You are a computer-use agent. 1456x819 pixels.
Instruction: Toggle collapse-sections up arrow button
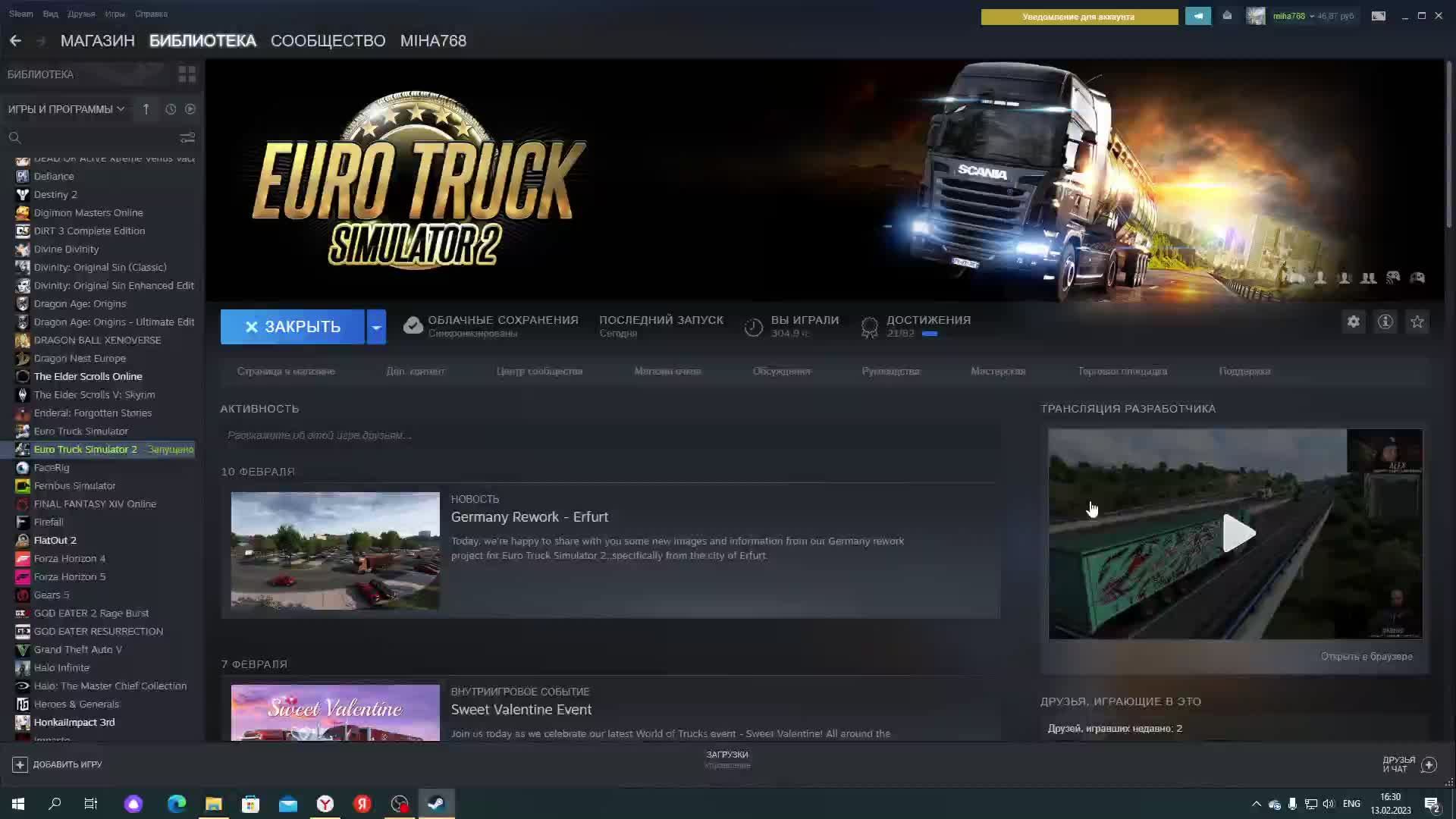coord(146,109)
